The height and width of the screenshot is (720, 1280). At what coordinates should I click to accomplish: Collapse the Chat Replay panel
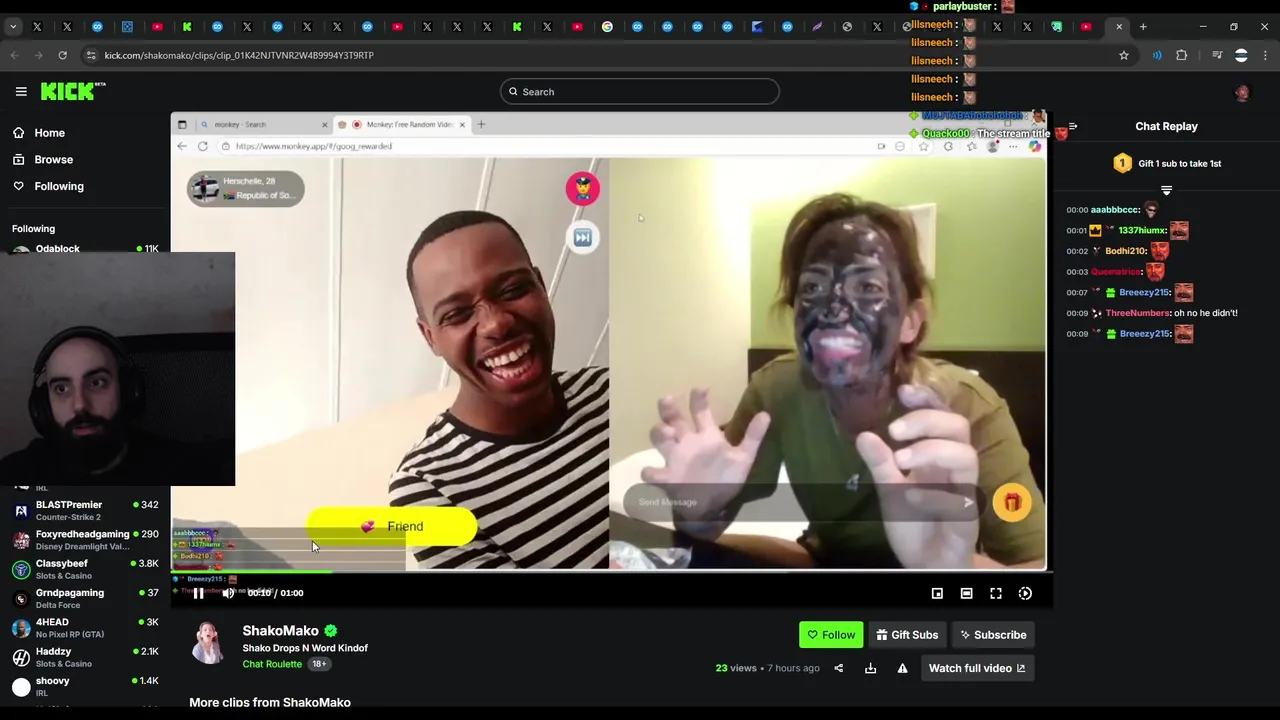point(1072,127)
